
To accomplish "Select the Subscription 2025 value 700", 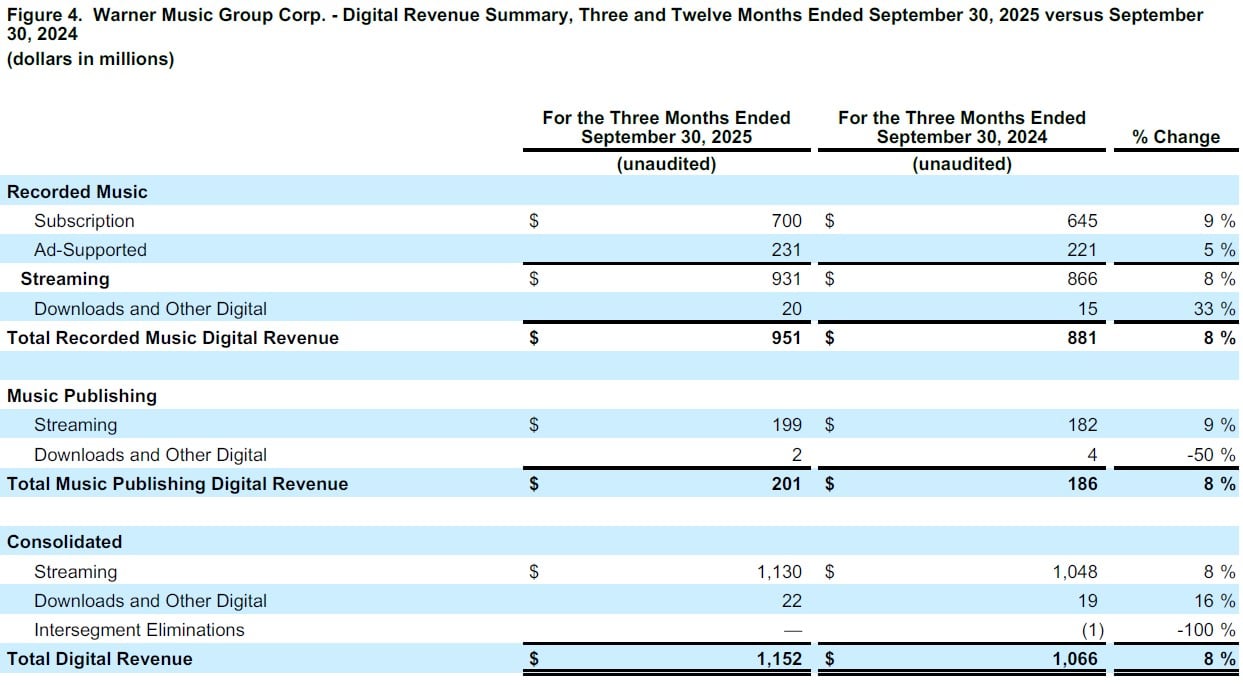I will [785, 221].
